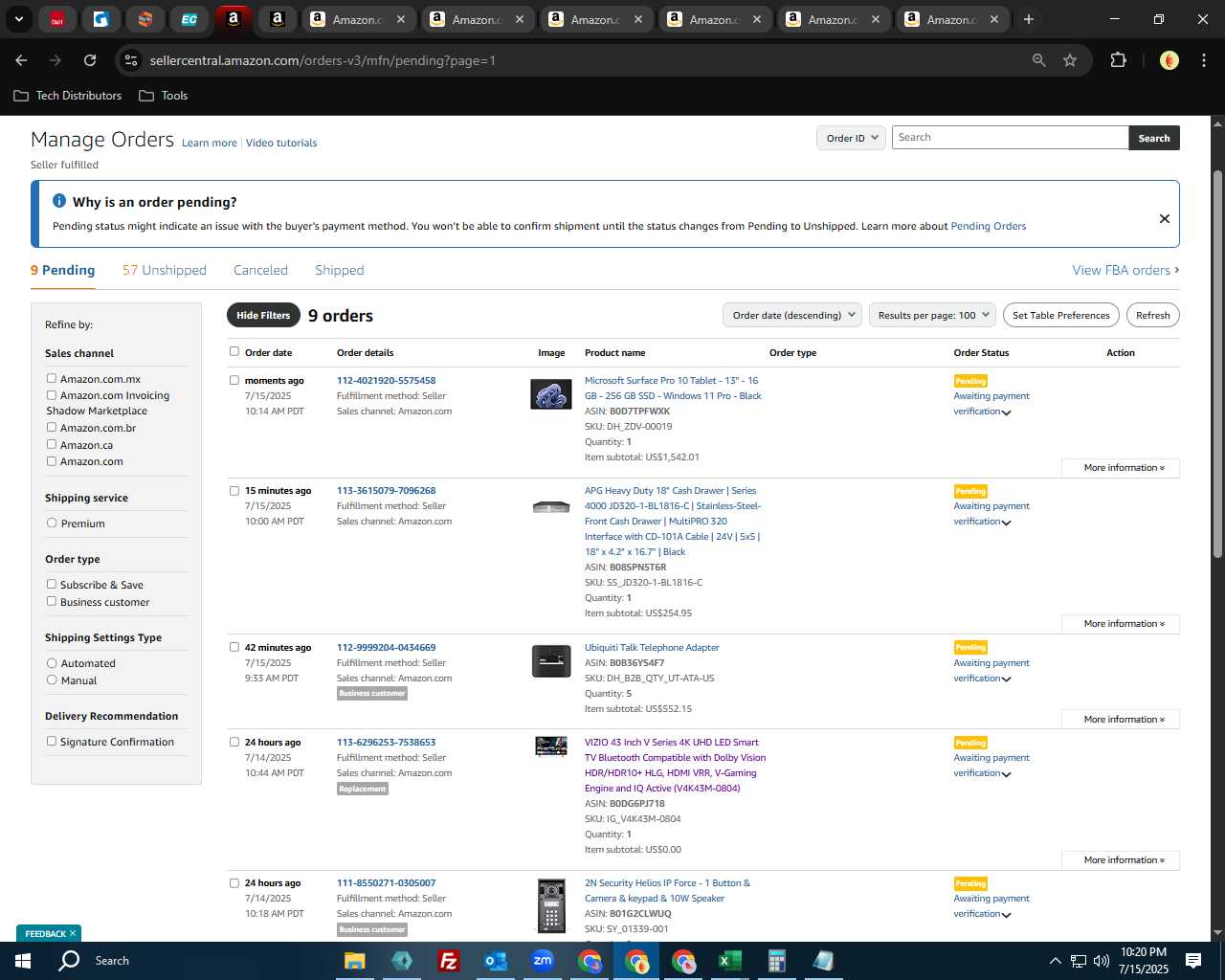This screenshot has width=1225, height=980.
Task: Click the Refresh orders button
Action: pos(1152,315)
